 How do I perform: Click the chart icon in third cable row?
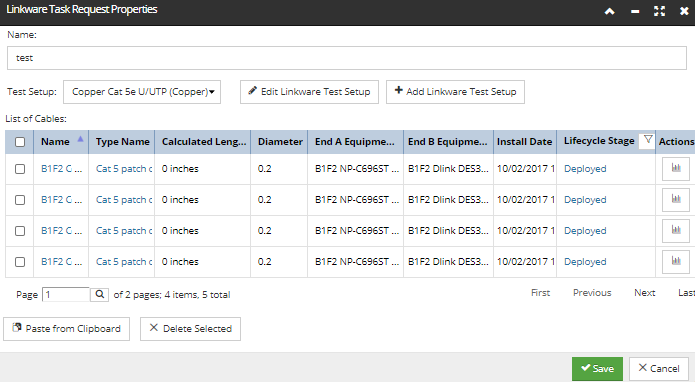point(675,231)
